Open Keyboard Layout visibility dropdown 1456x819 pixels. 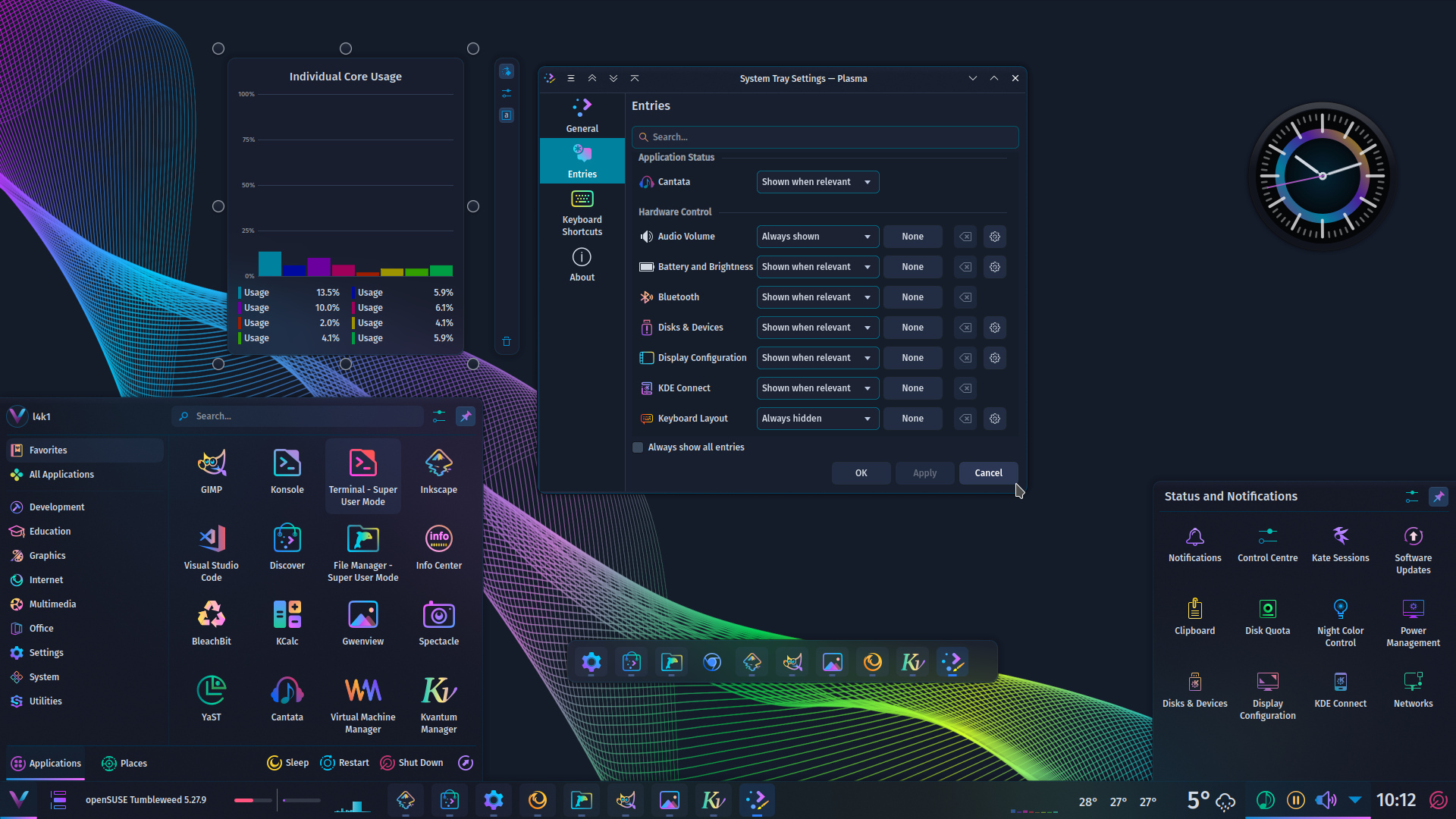[x=817, y=419]
